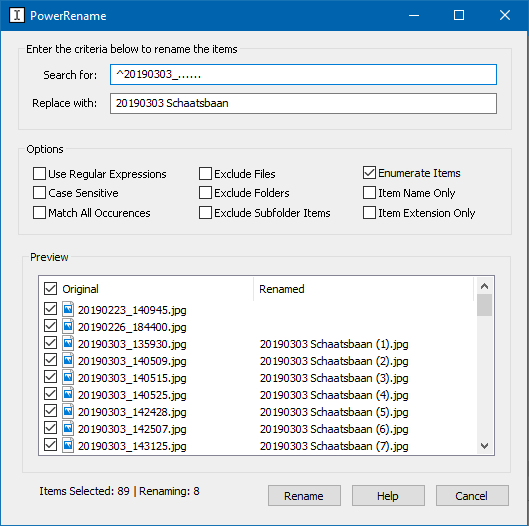Click the Items Selected: 89 status text

tap(84, 491)
